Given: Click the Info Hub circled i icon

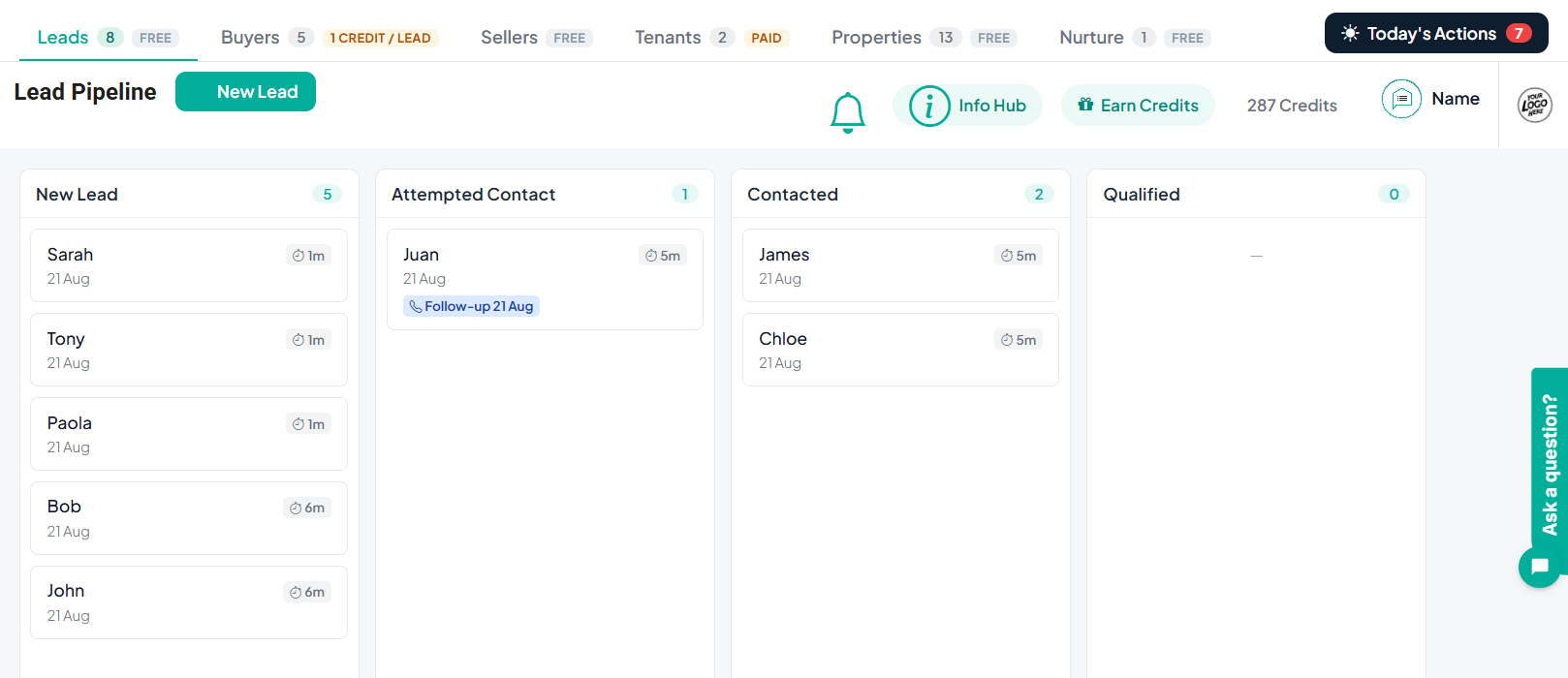Looking at the screenshot, I should pos(929,106).
